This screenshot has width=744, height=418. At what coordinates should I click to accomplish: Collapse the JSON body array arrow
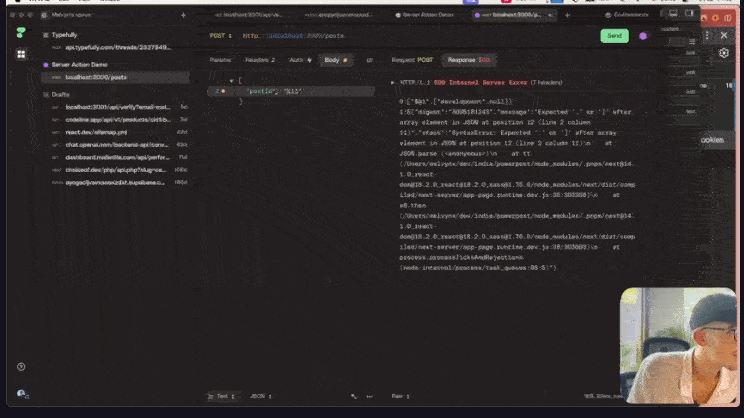229,80
